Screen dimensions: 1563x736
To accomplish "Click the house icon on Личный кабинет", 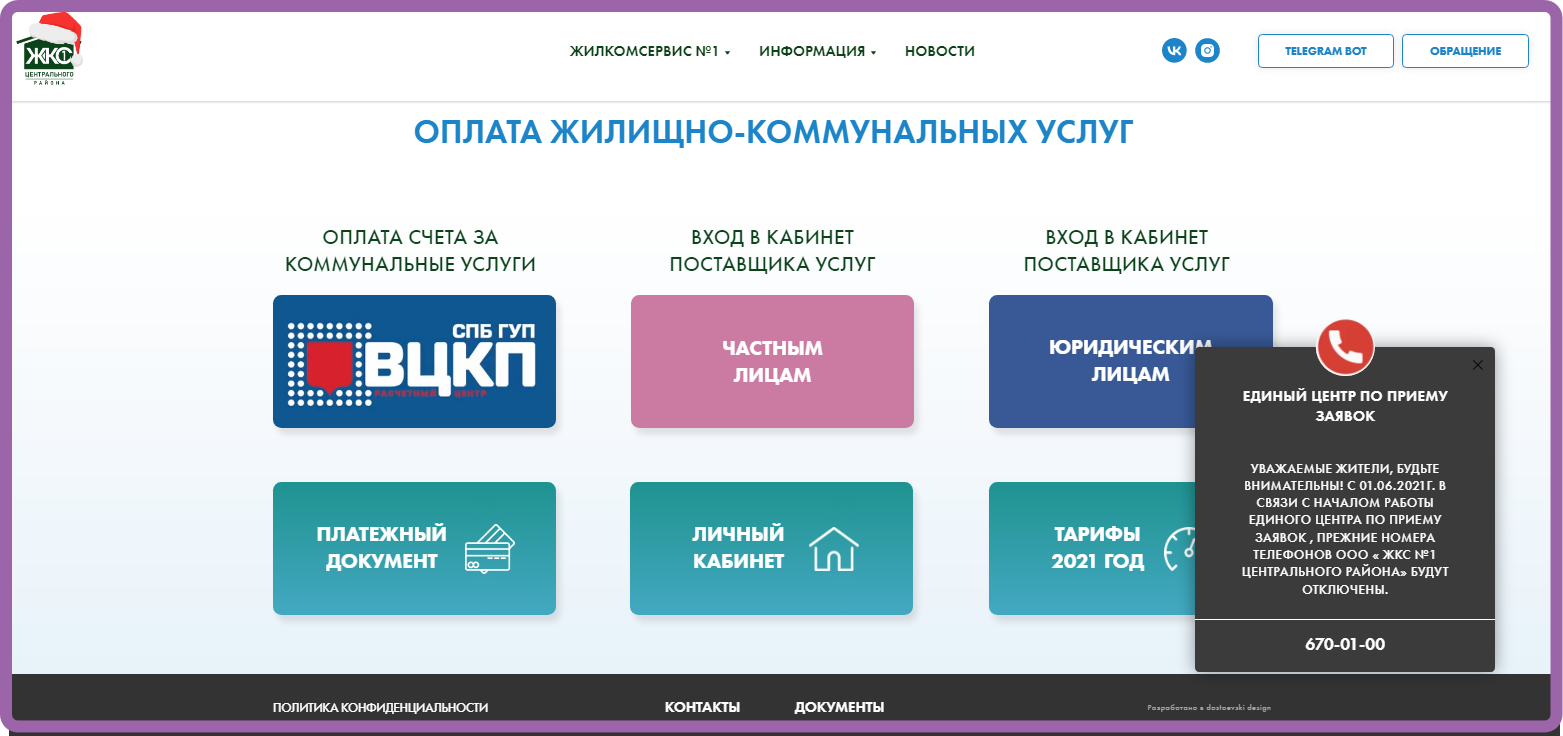I will point(834,548).
